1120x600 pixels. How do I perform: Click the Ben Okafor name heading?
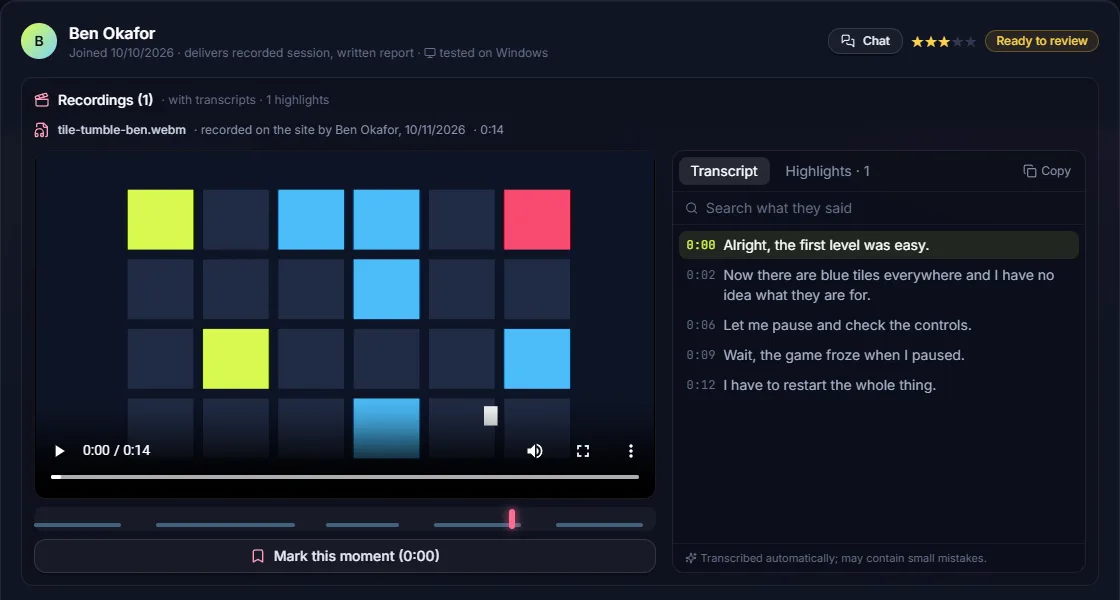point(112,33)
